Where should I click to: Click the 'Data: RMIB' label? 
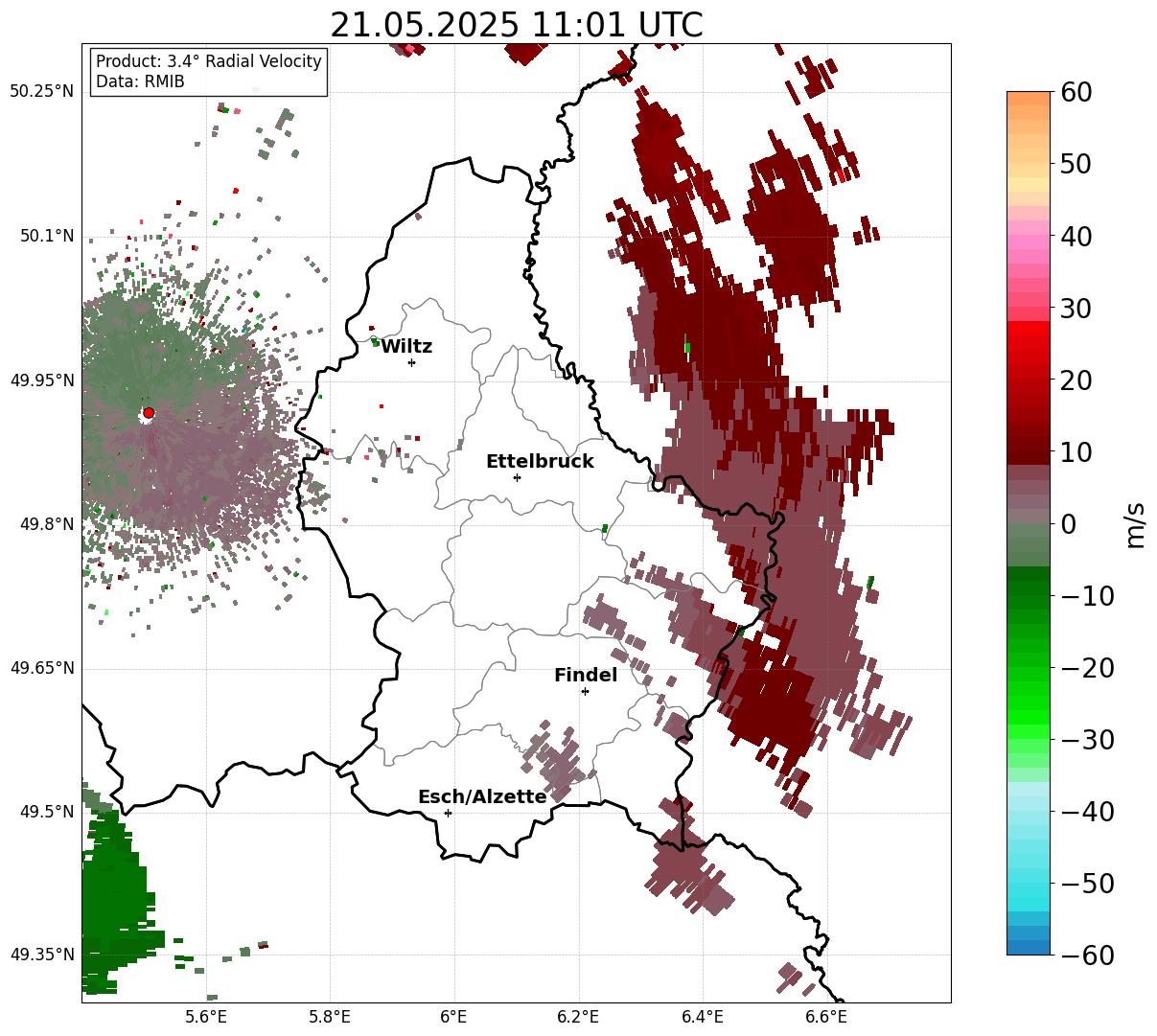pyautogui.click(x=140, y=82)
